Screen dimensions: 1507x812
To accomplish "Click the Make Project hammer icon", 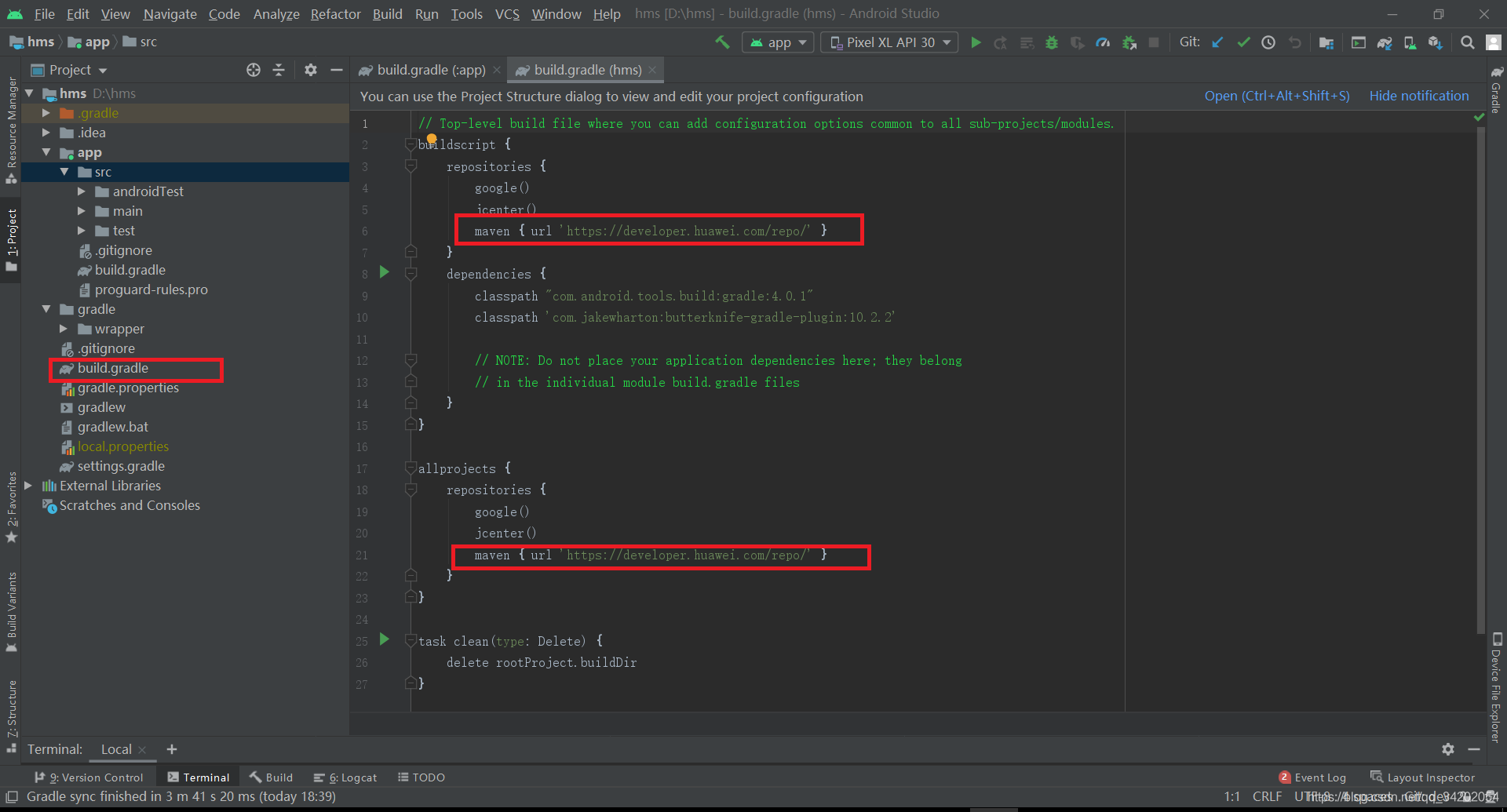I will [x=722, y=42].
